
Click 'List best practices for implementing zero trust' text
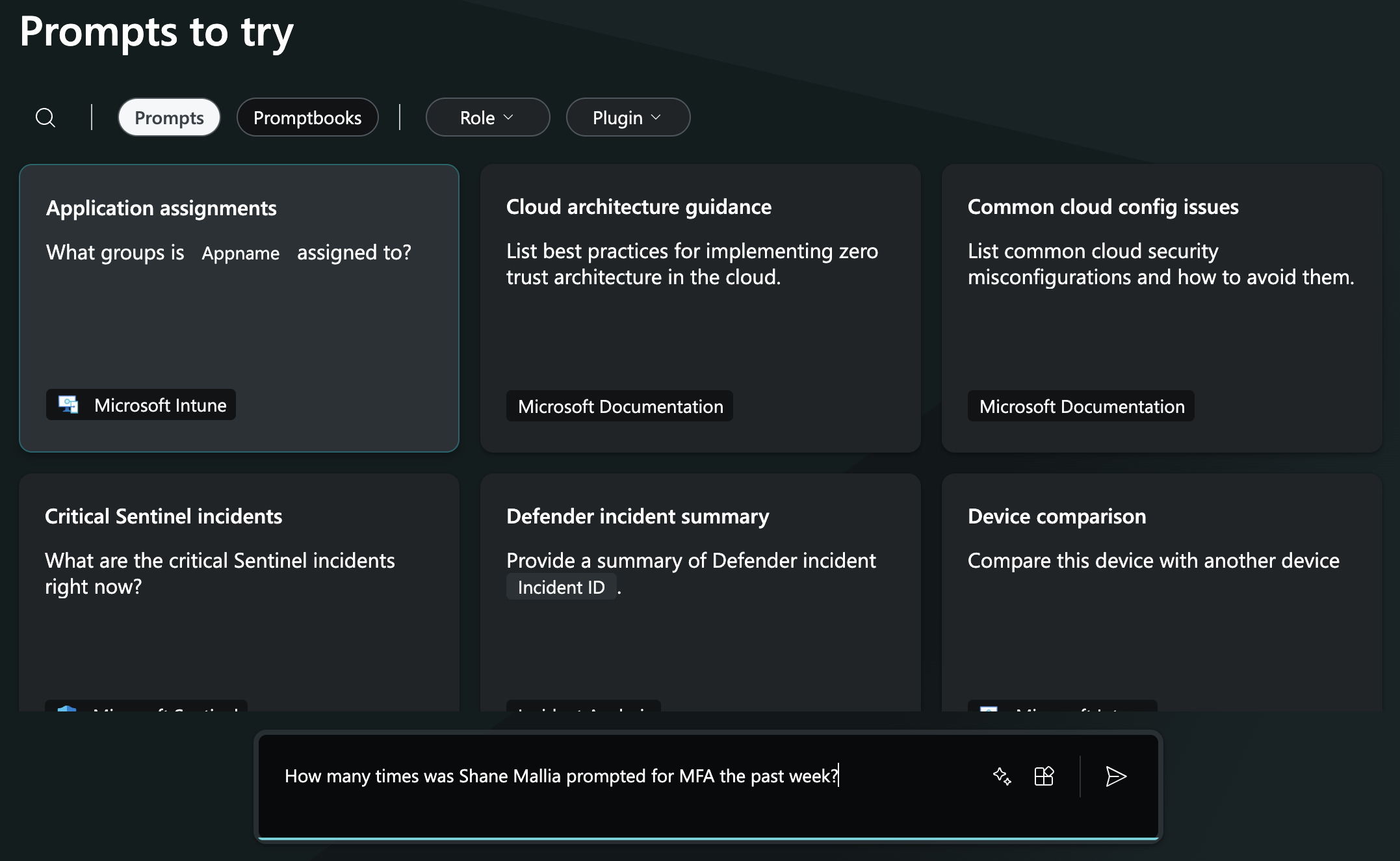click(692, 264)
